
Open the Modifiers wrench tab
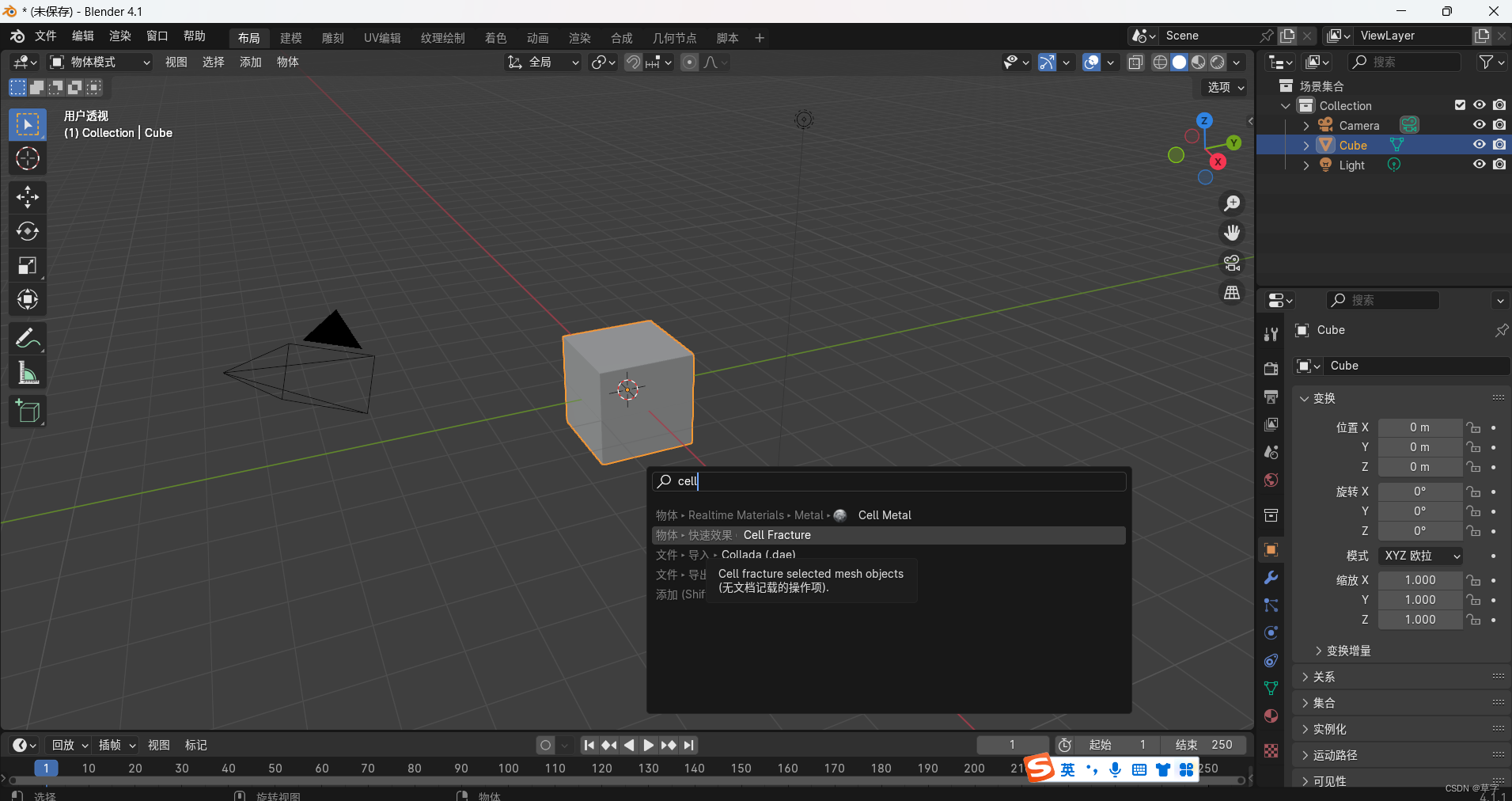(1271, 578)
